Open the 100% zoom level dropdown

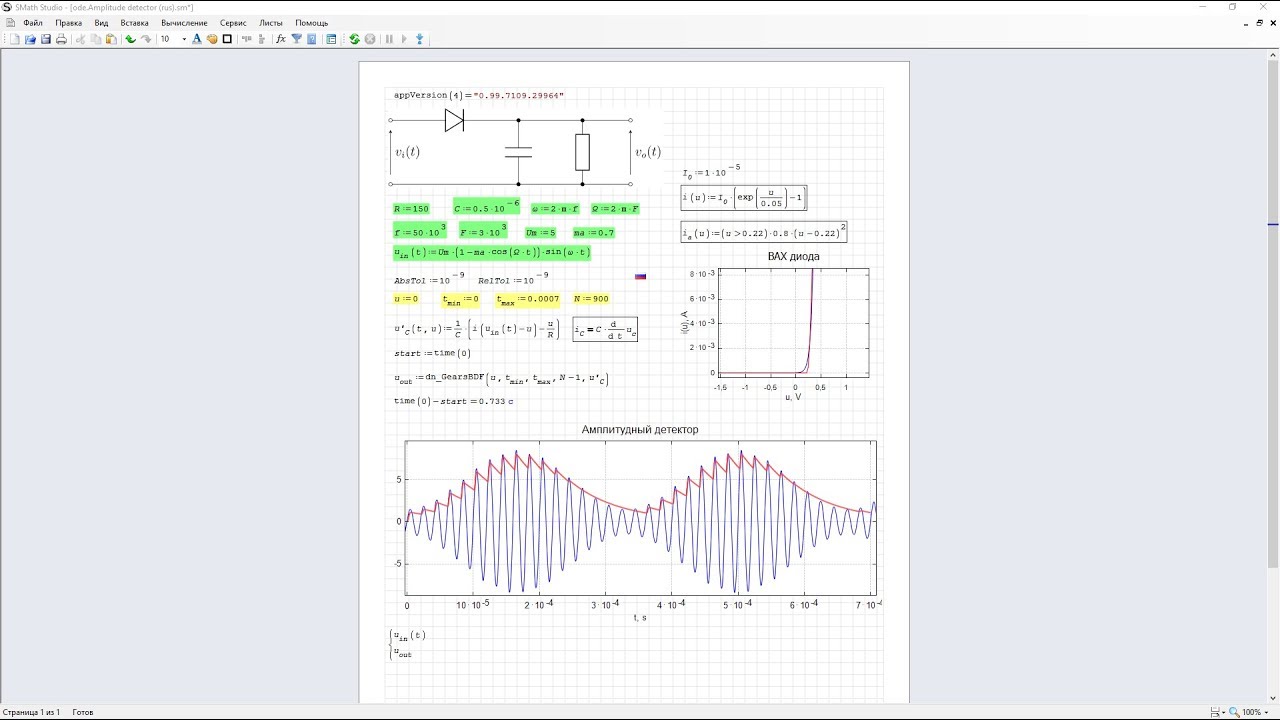pos(1256,712)
